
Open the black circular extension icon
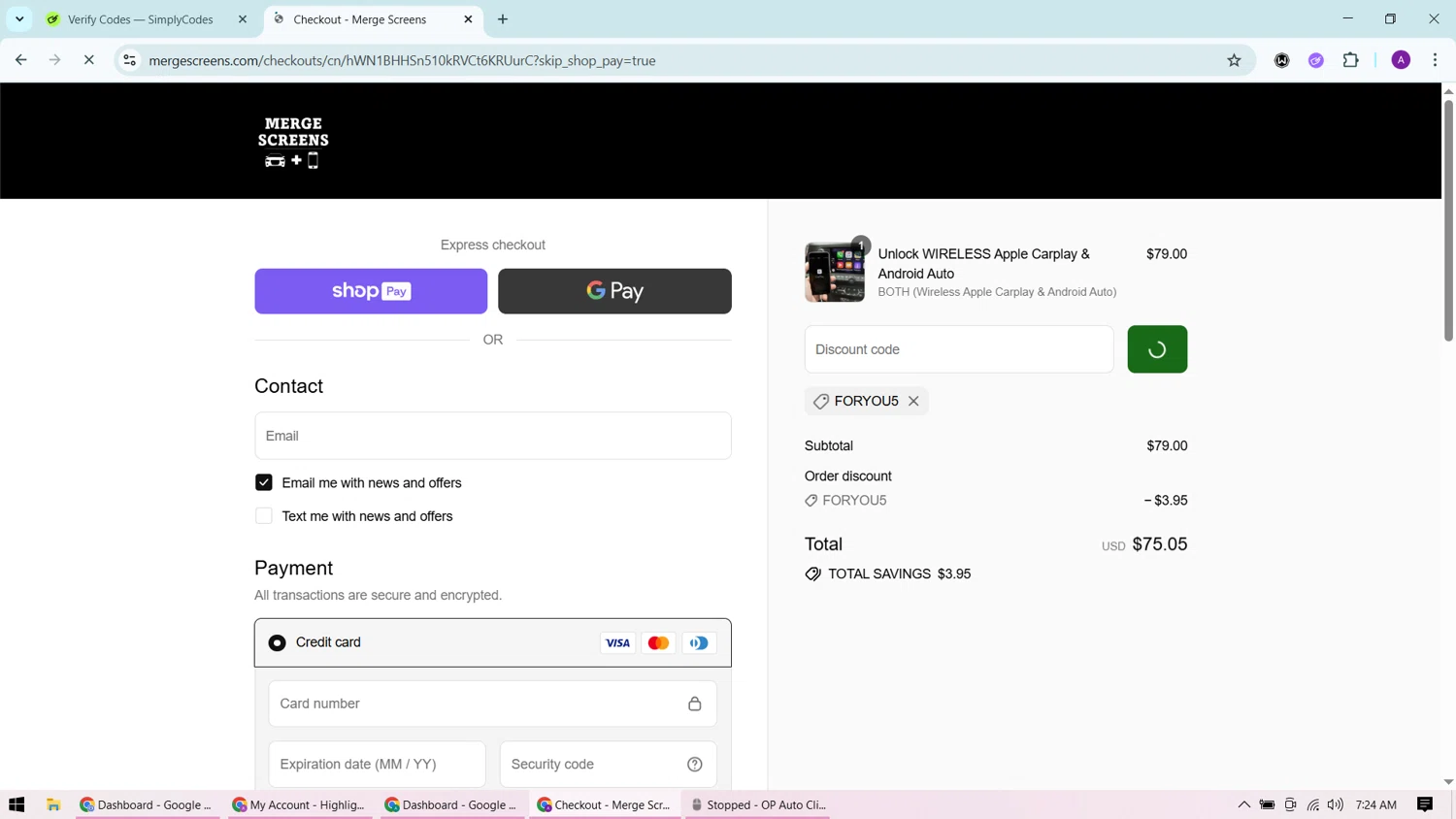pos(1282,60)
